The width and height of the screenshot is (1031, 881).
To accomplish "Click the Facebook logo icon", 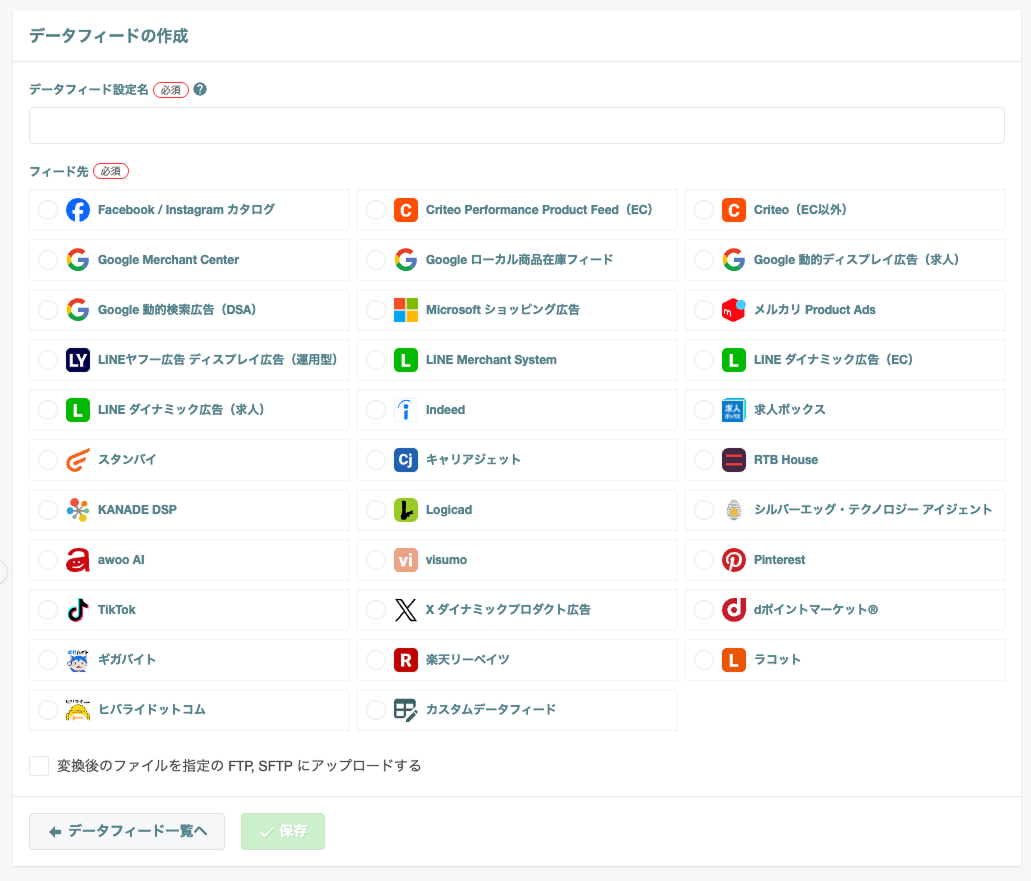I will [x=78, y=210].
